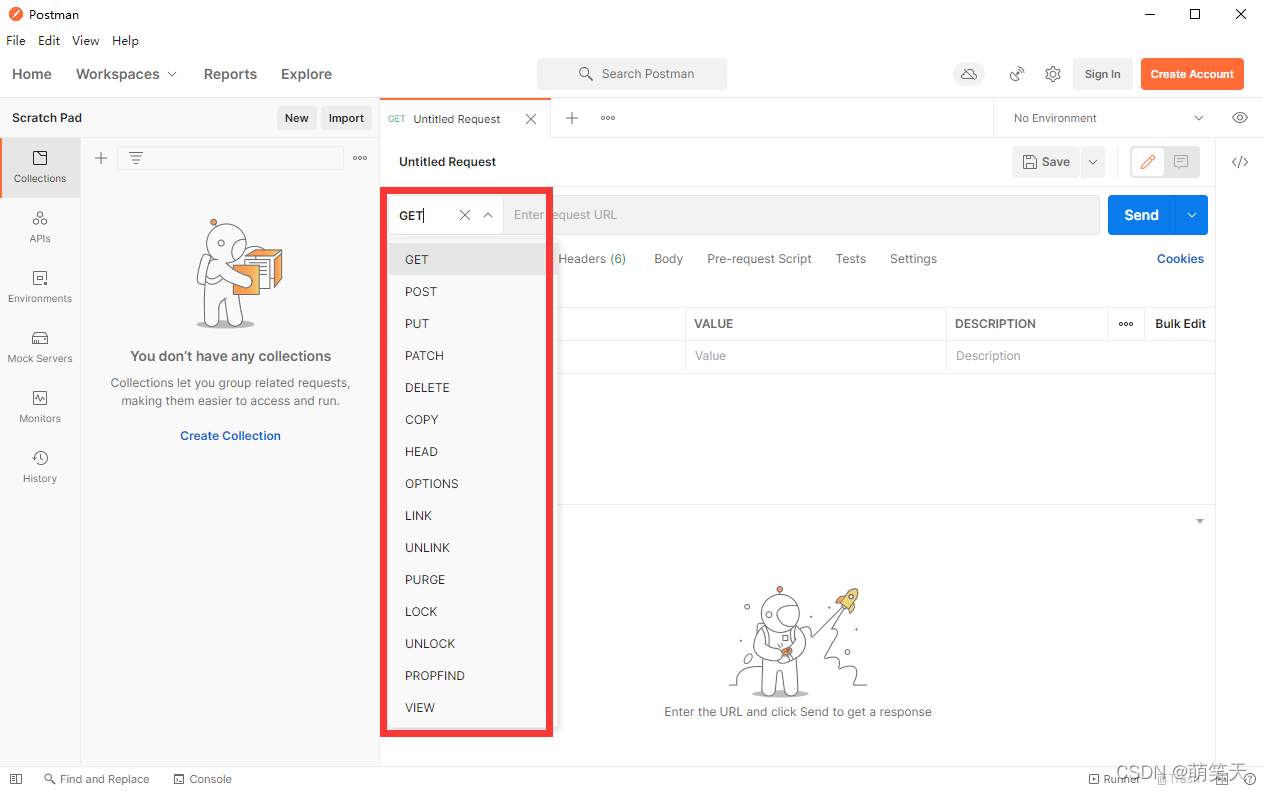The height and width of the screenshot is (791, 1263).
Task: Select PURGE from the method list
Action: [467, 580]
